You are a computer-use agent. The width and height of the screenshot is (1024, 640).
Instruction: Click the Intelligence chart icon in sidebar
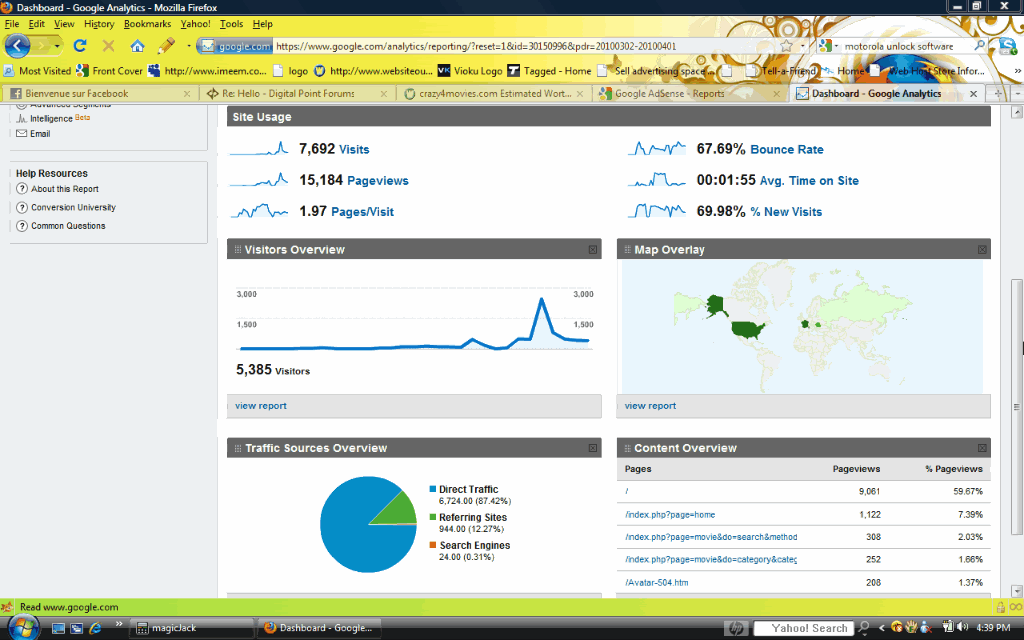point(22,118)
